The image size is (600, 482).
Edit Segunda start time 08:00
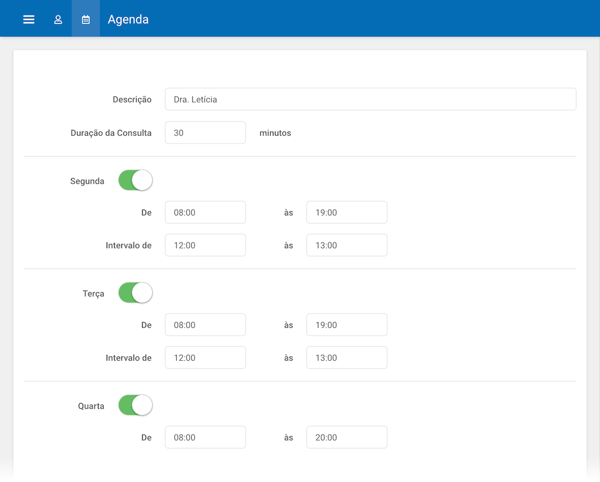pos(205,212)
